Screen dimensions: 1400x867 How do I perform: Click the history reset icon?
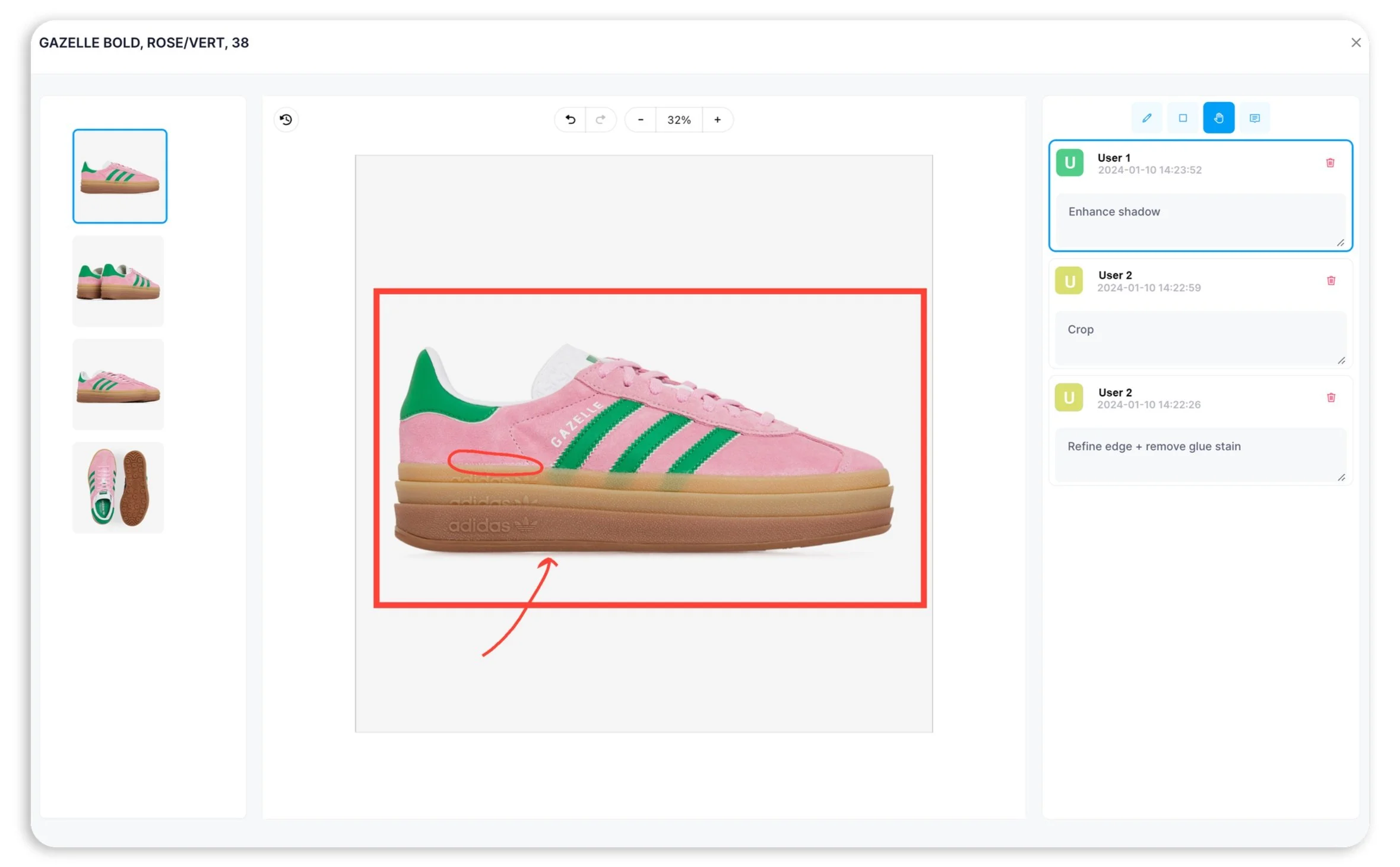pyautogui.click(x=286, y=120)
